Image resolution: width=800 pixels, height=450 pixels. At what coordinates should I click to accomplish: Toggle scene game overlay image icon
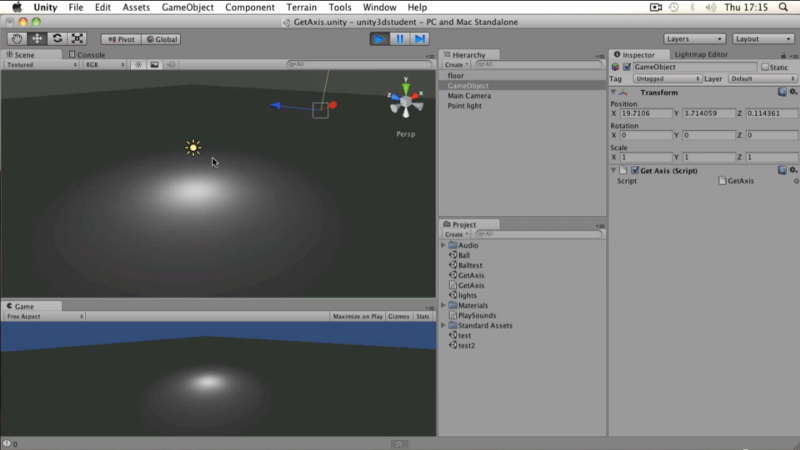tap(154, 65)
